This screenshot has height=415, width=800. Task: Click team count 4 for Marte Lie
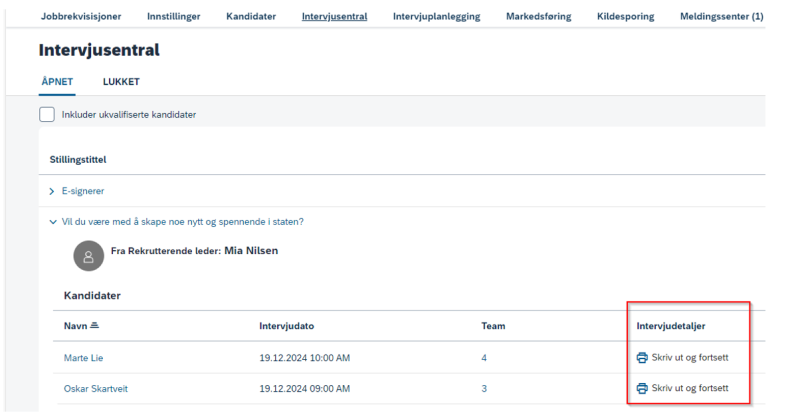click(x=484, y=358)
